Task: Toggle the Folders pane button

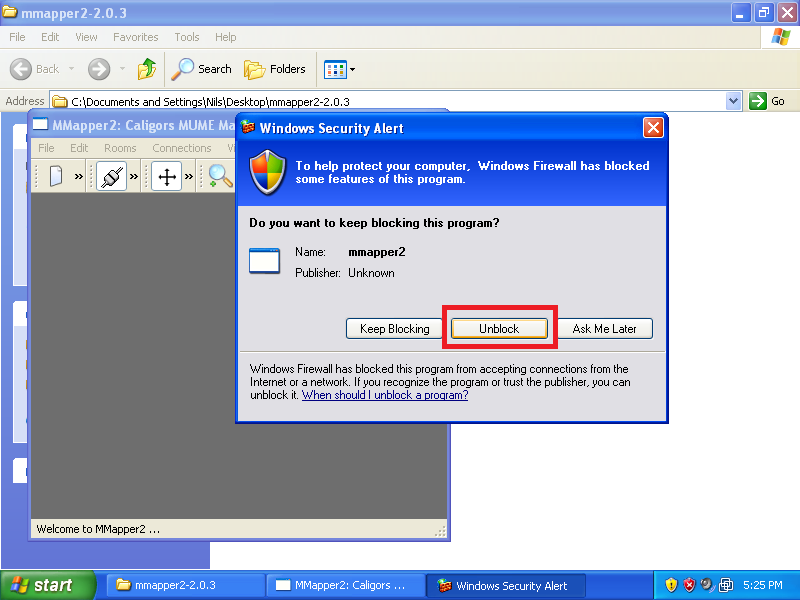Action: (x=274, y=69)
